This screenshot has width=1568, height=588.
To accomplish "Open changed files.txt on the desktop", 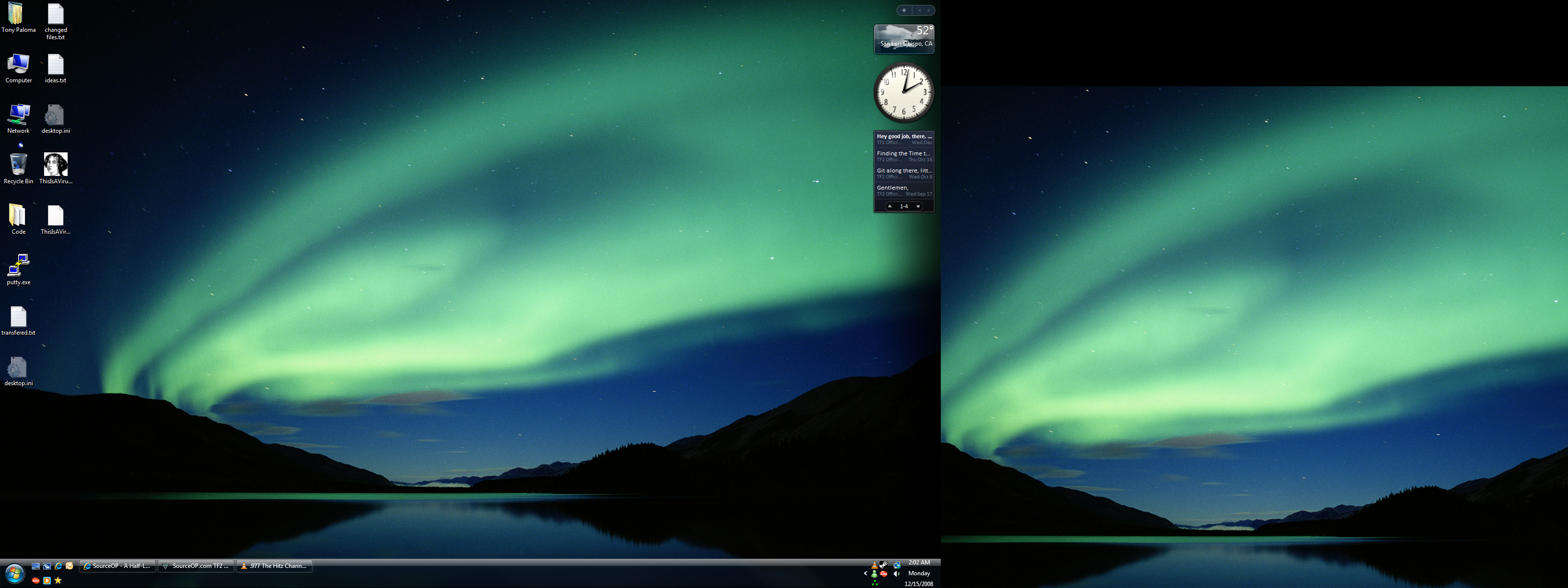I will pos(55,21).
